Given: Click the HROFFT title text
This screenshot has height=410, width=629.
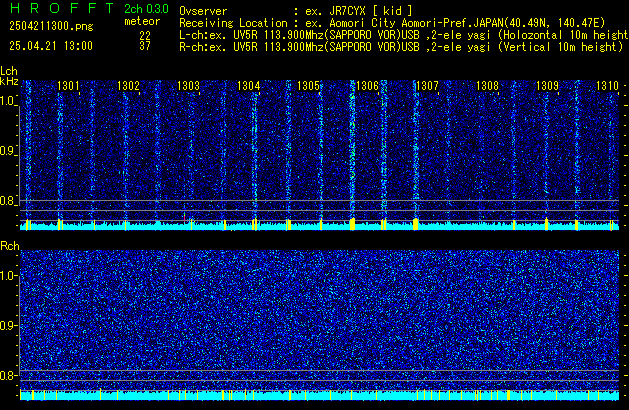Looking at the screenshot, I should [62, 8].
